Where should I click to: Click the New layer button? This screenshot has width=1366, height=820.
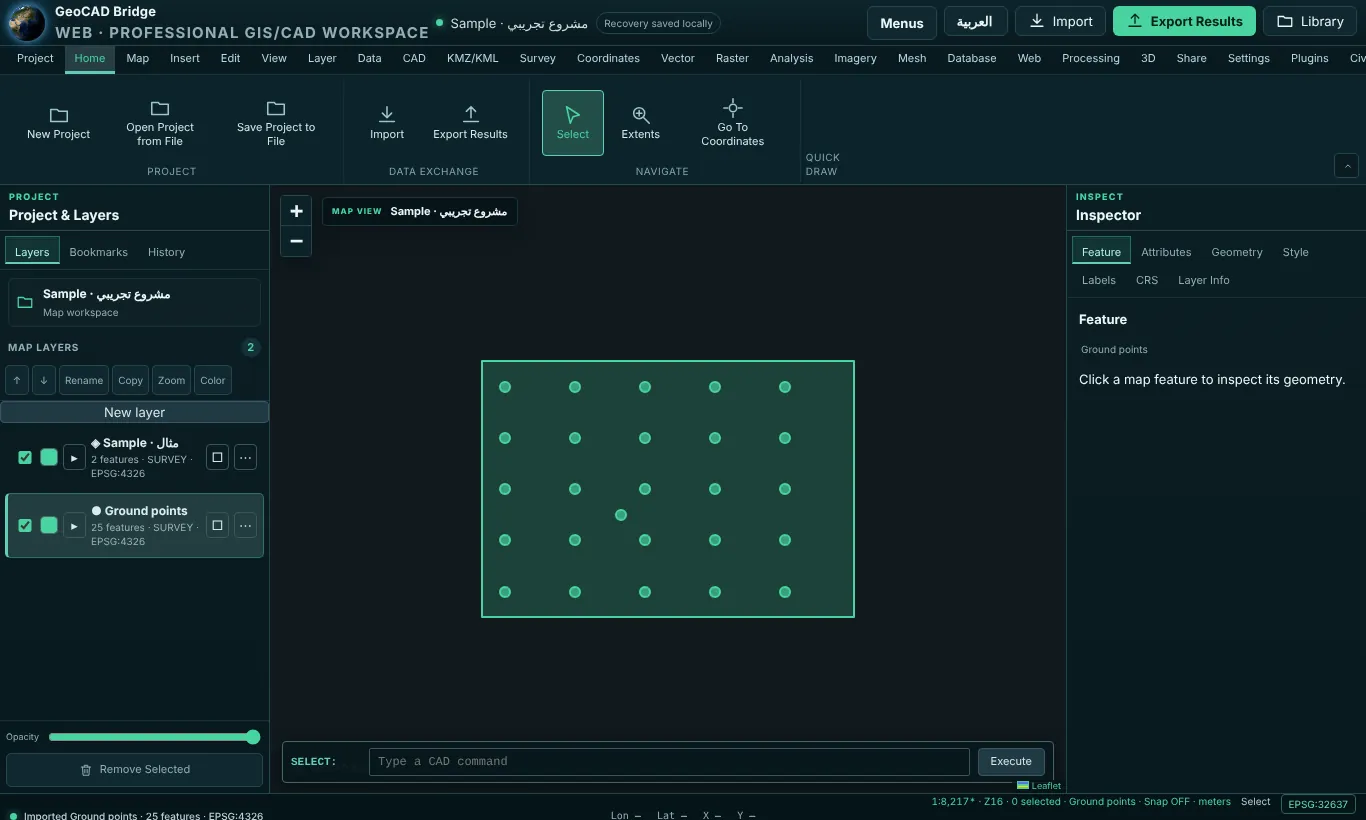coord(134,412)
